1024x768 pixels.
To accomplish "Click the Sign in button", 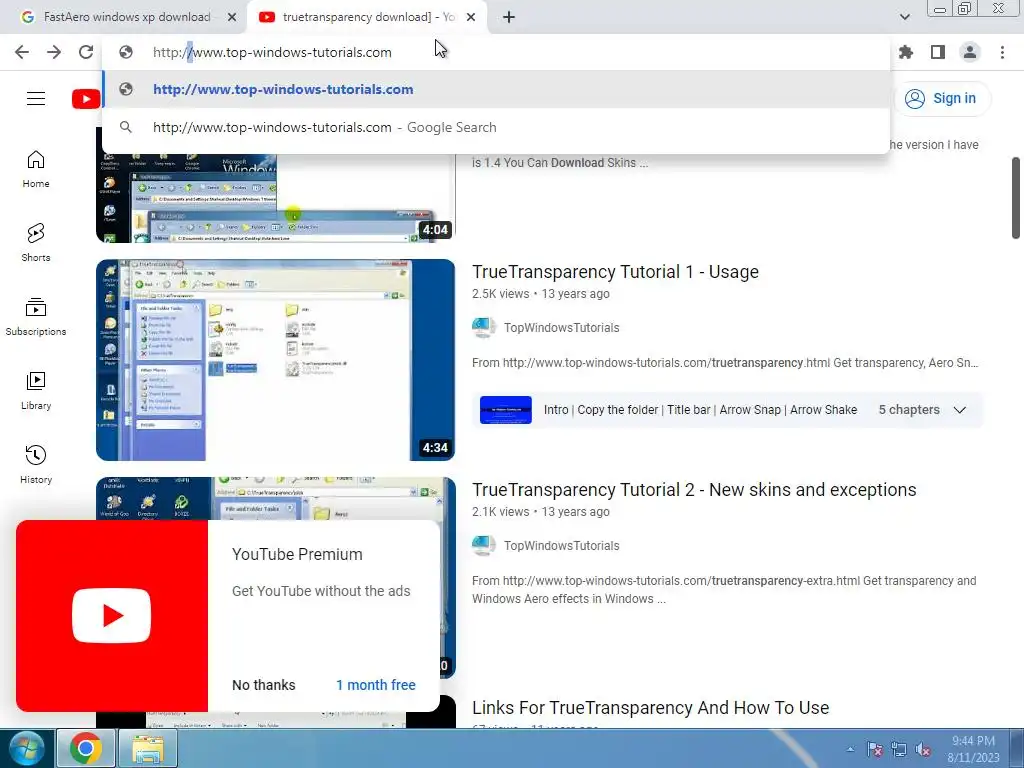I will pyautogui.click(x=941, y=99).
